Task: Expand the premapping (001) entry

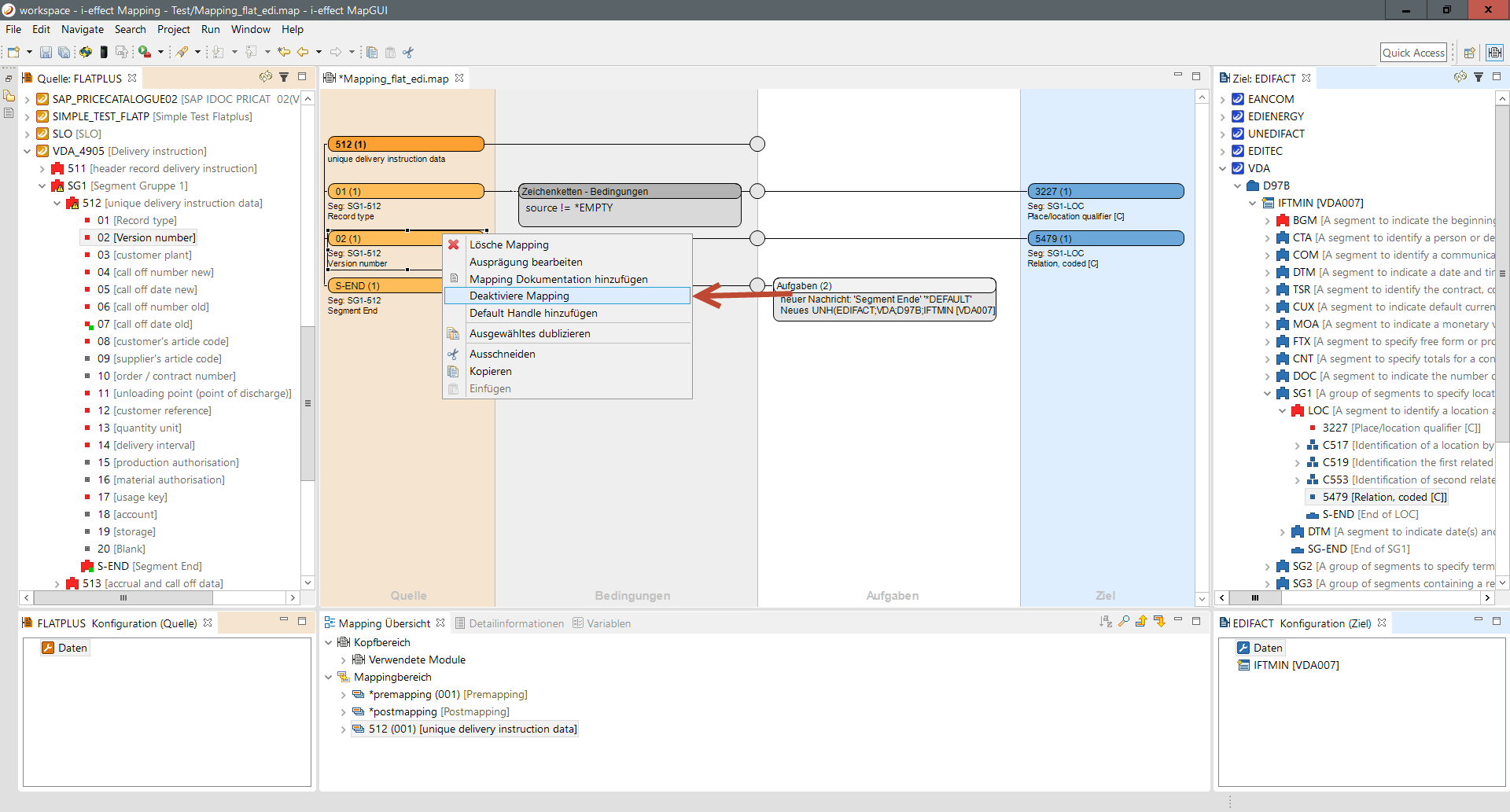Action: [x=343, y=695]
